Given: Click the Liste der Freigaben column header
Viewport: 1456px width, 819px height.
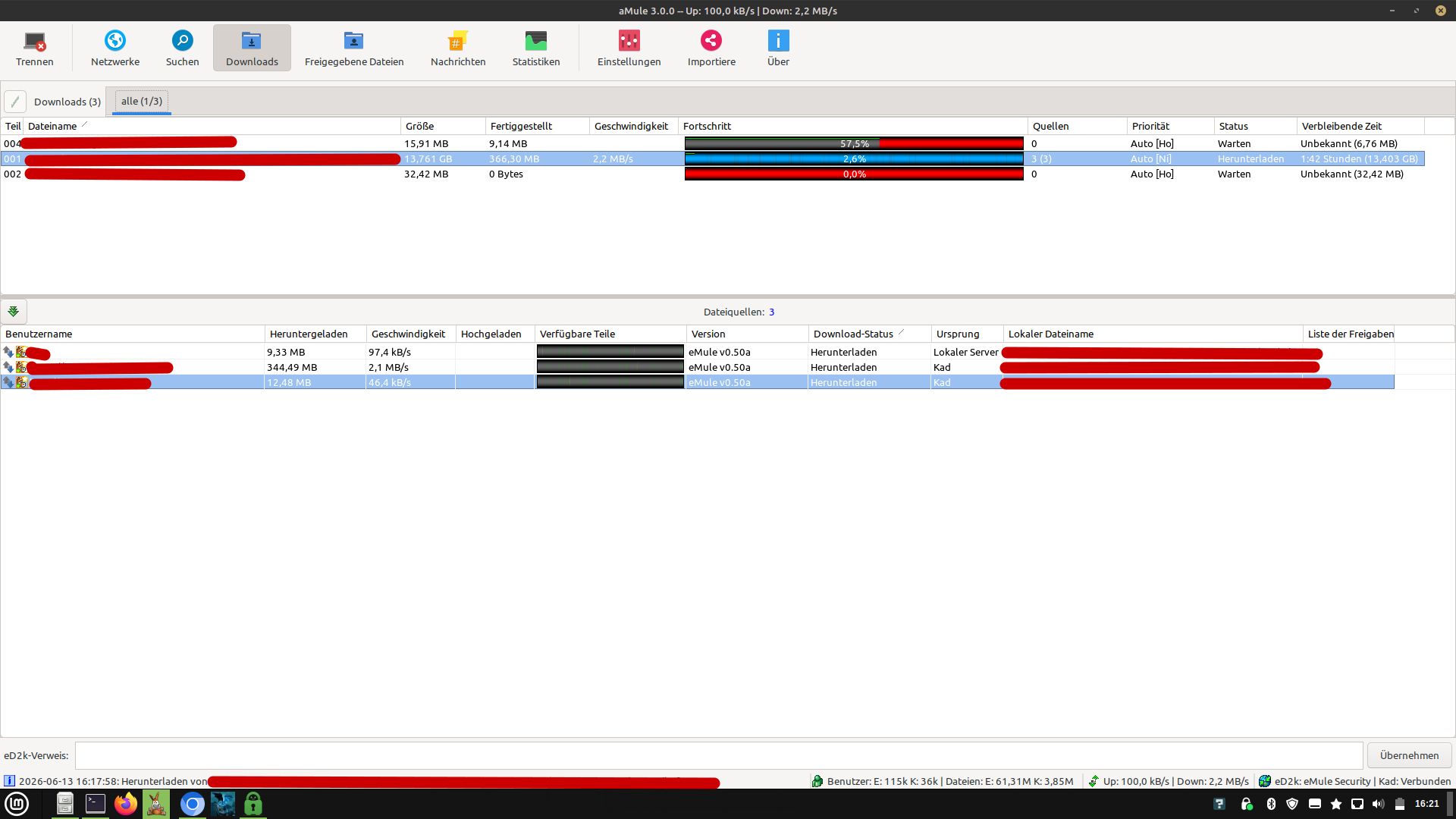Looking at the screenshot, I should [x=1349, y=334].
